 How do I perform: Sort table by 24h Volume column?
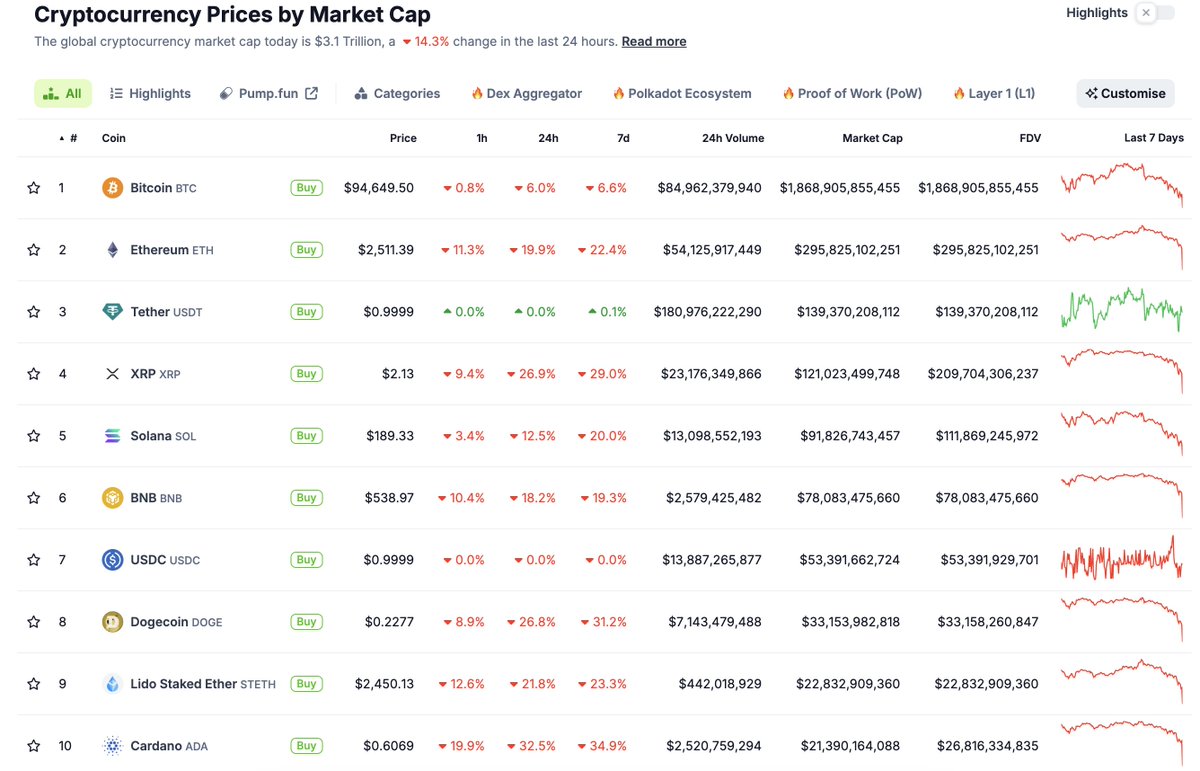[x=733, y=138]
